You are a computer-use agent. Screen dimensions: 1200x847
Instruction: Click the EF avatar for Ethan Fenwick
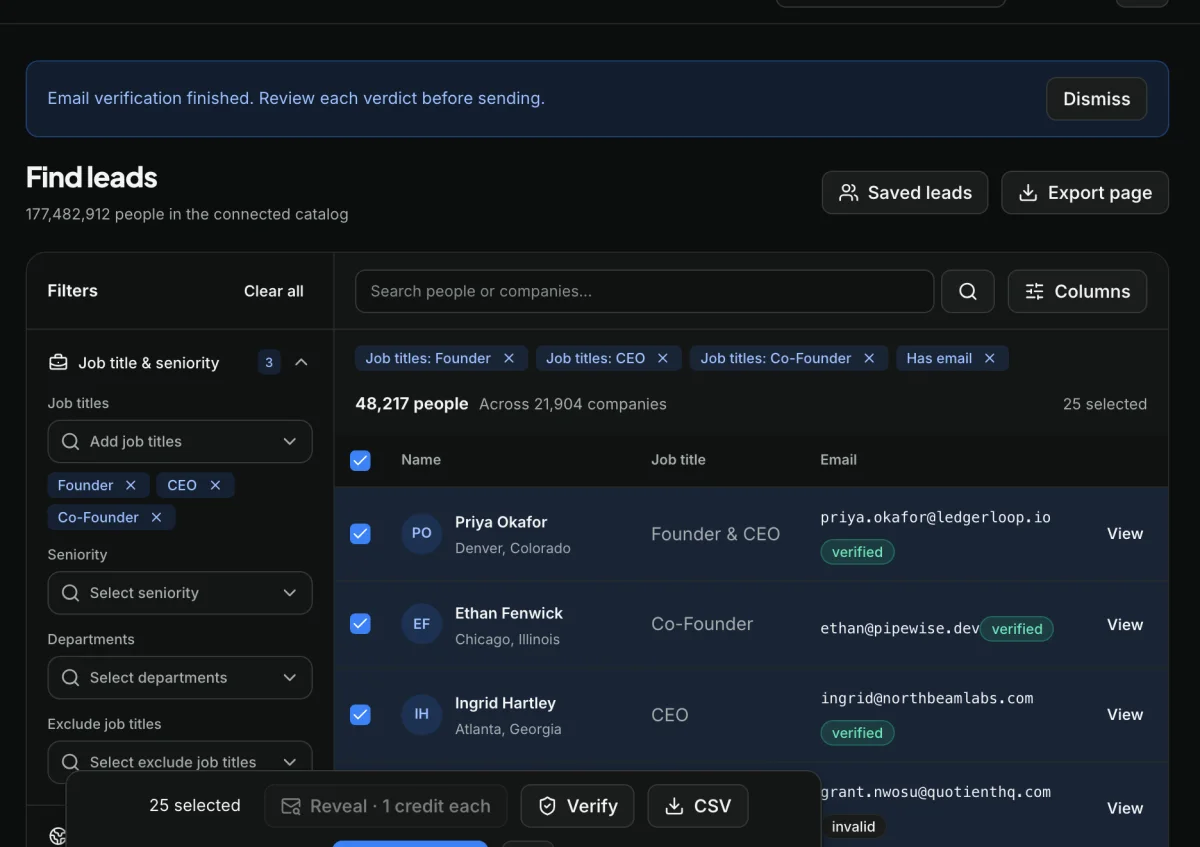click(x=422, y=624)
